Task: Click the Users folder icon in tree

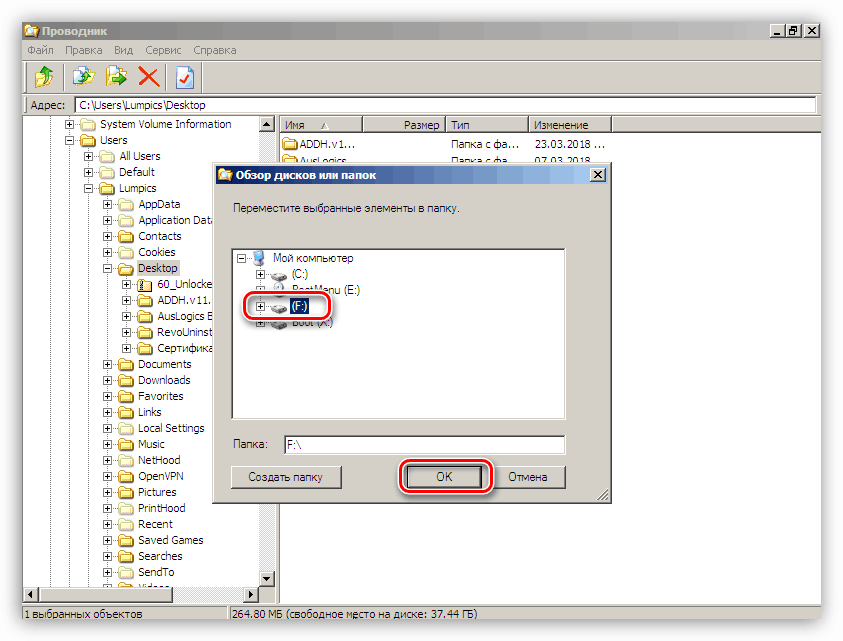Action: pyautogui.click(x=88, y=140)
